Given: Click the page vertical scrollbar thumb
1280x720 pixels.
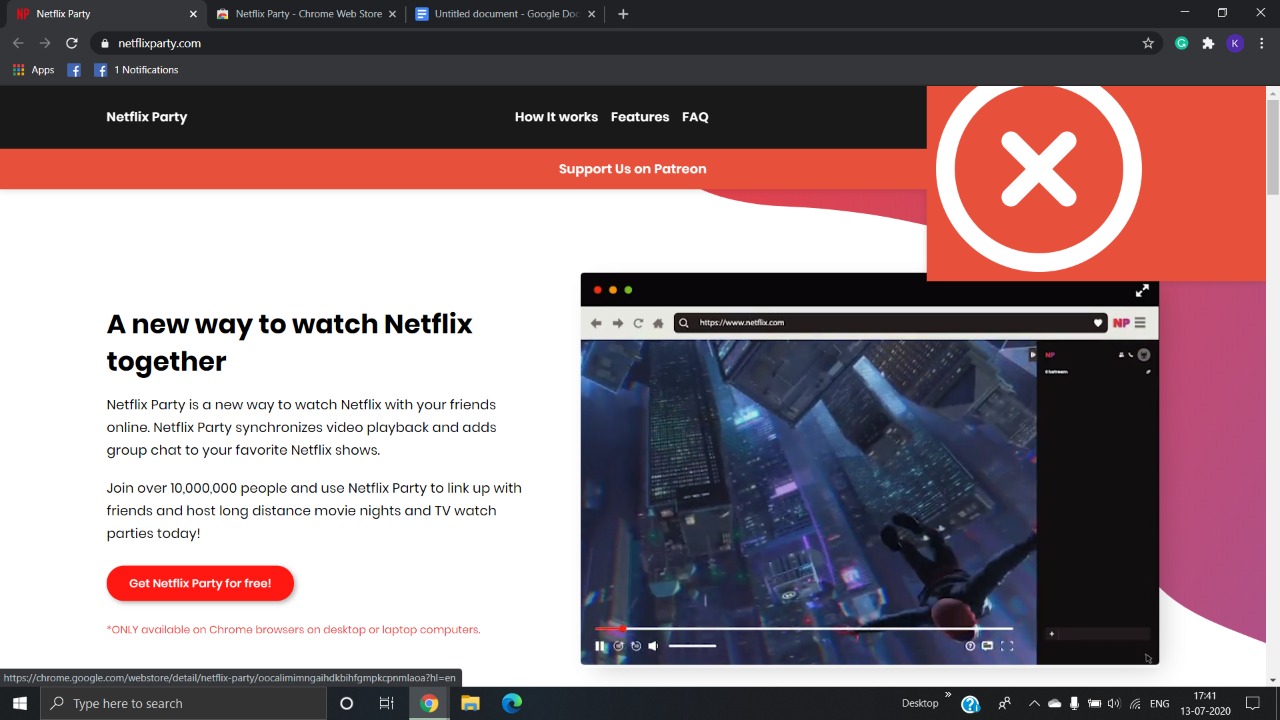Looking at the screenshot, I should (x=1272, y=147).
